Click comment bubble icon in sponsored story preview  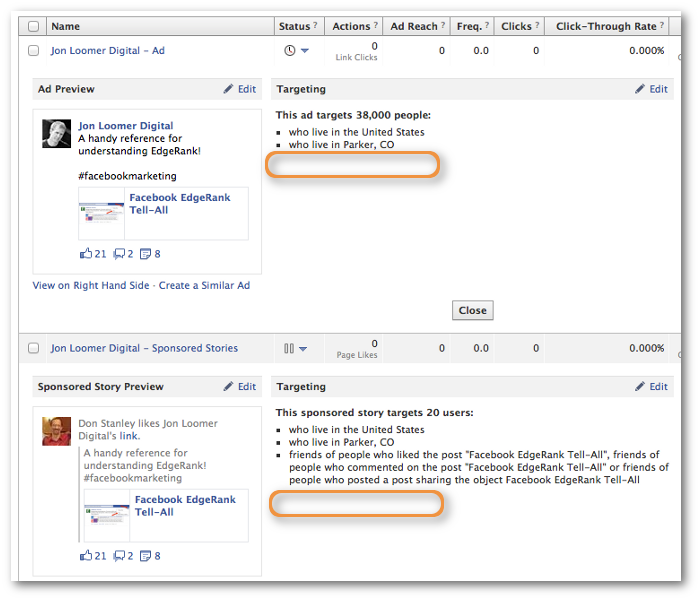119,556
